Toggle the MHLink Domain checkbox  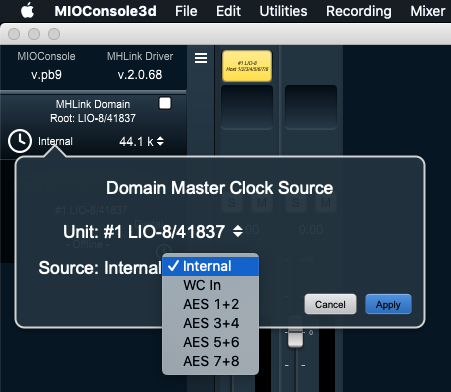[x=165, y=103]
